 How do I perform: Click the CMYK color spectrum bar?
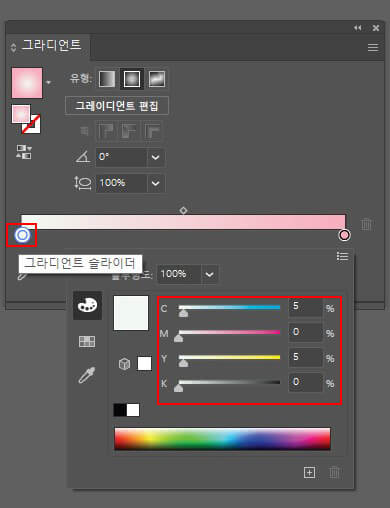[222, 439]
